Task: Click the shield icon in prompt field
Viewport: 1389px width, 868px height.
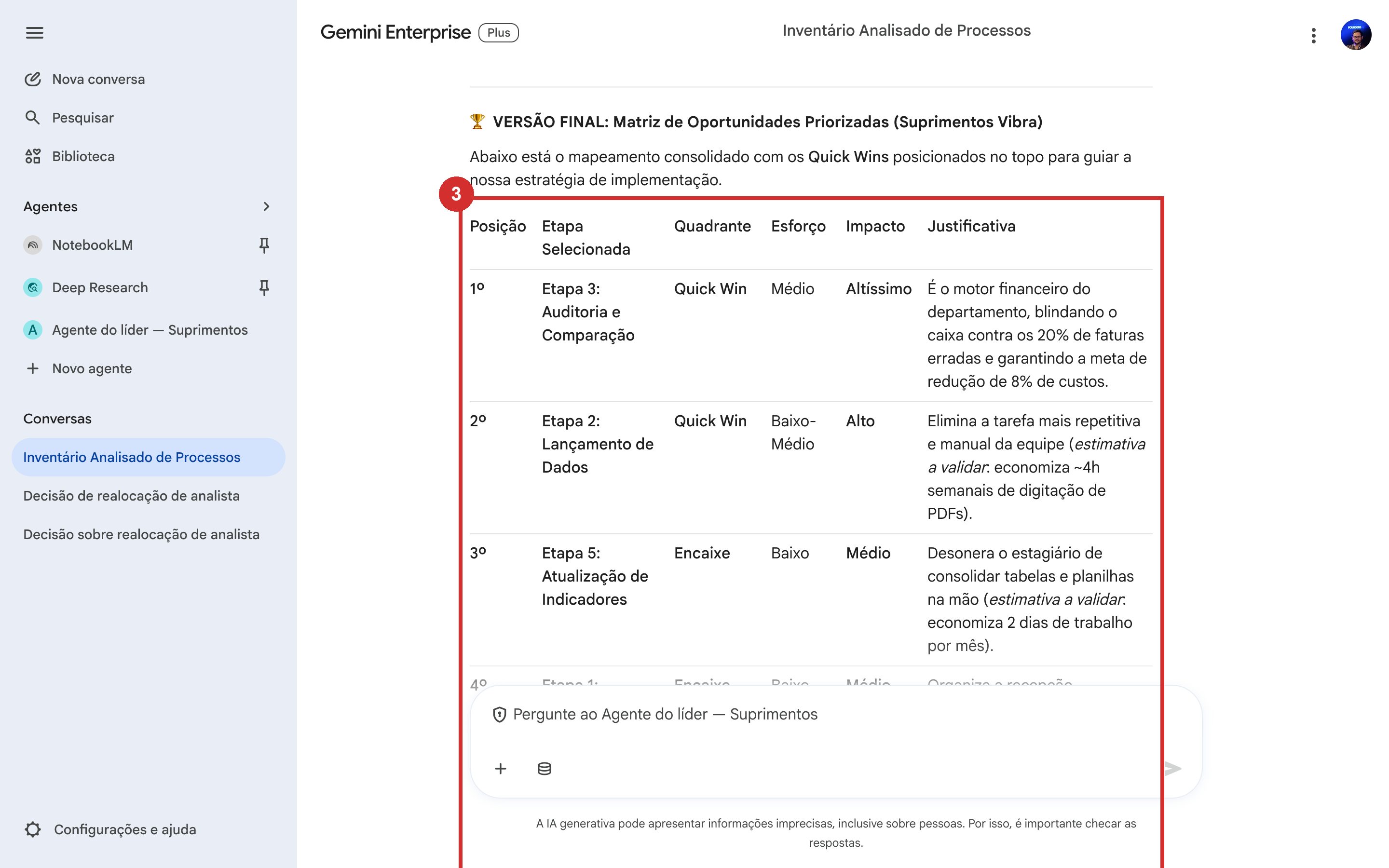Action: [x=499, y=715]
